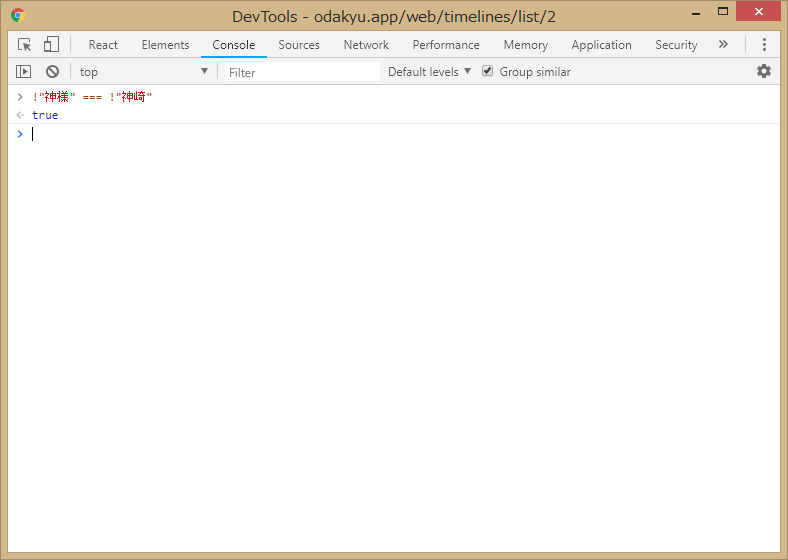
Task: Switch to the Elements tab
Action: click(165, 45)
